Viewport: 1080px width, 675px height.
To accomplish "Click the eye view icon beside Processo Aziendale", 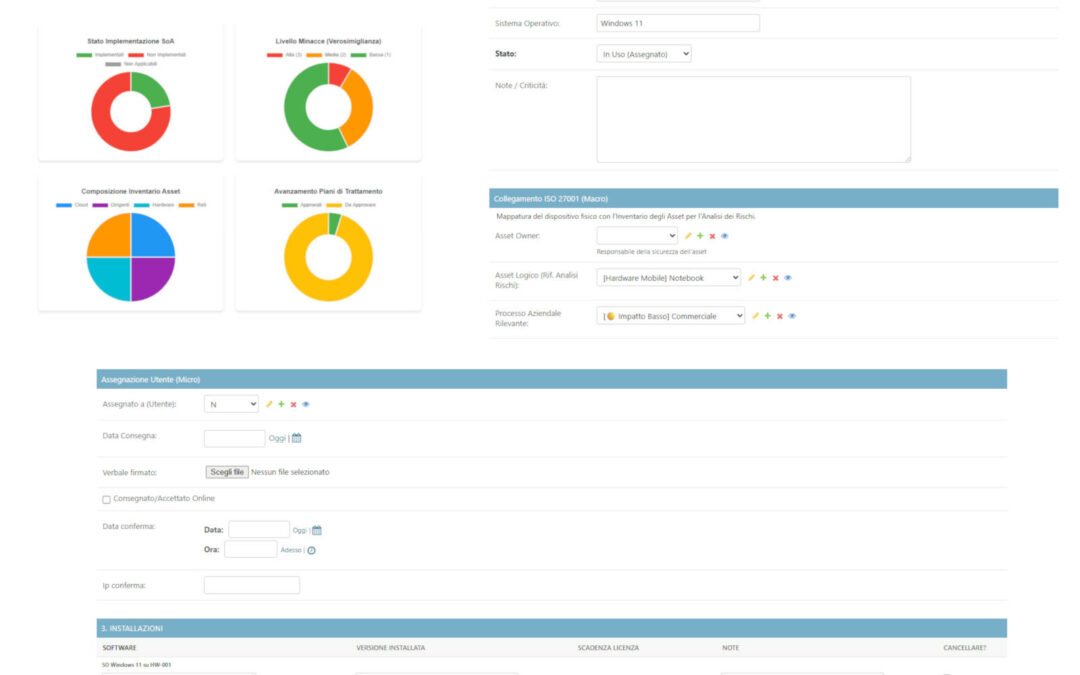I will click(792, 316).
